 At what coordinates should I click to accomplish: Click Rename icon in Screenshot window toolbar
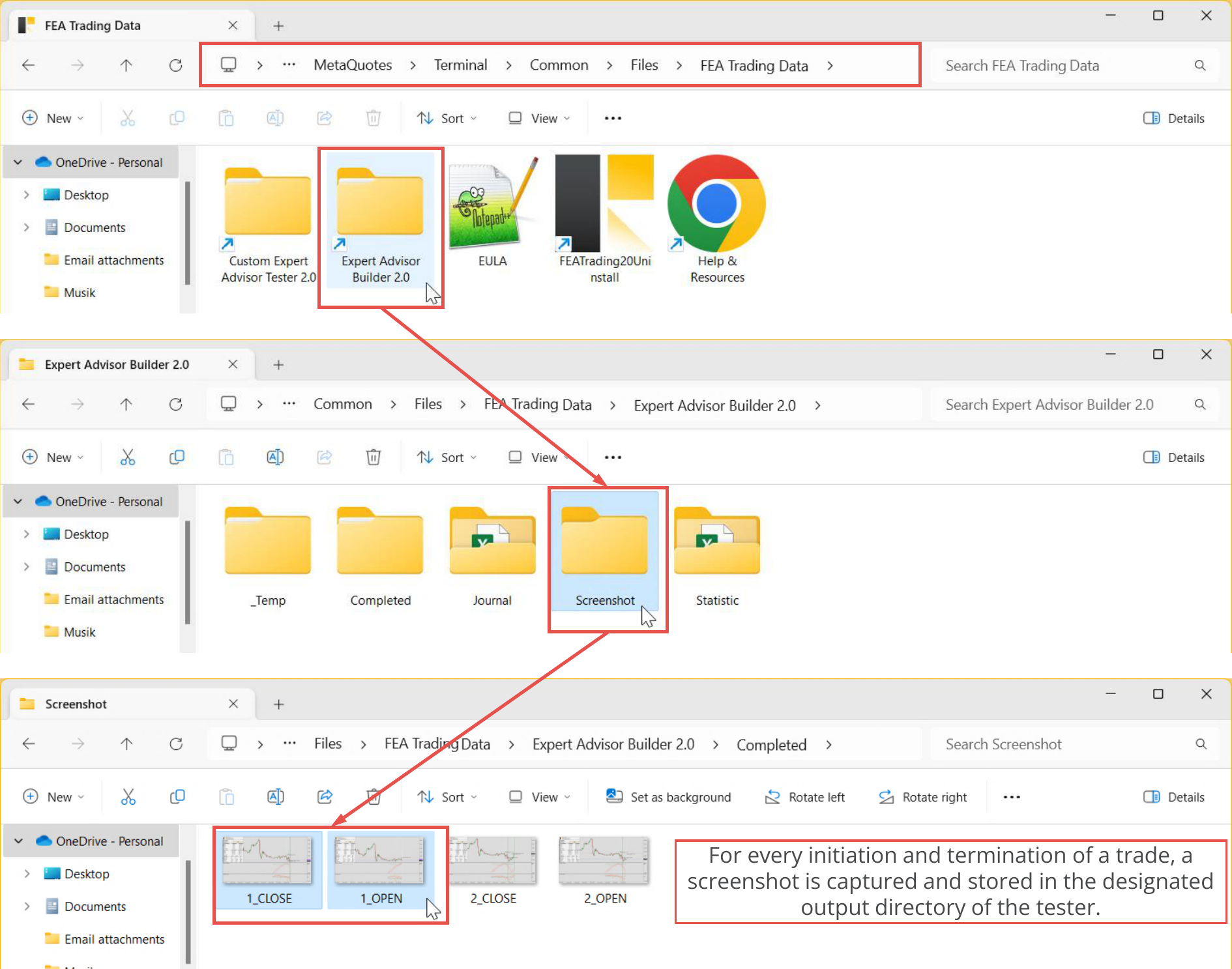pyautogui.click(x=276, y=797)
